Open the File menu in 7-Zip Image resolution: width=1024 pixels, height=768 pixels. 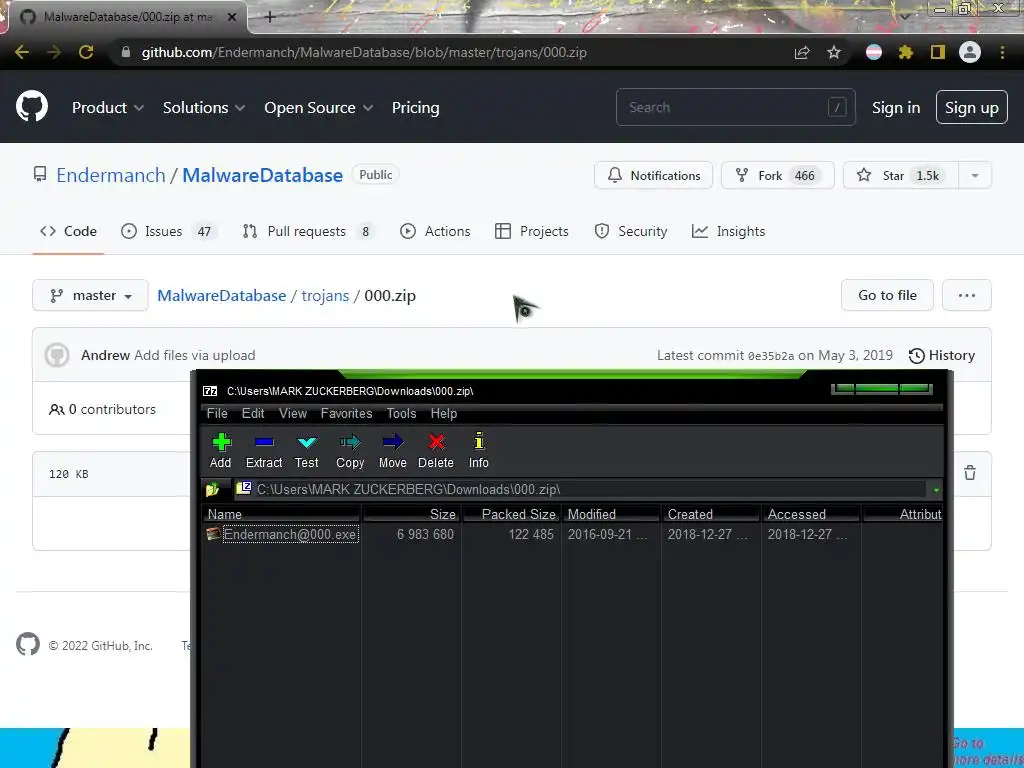217,413
